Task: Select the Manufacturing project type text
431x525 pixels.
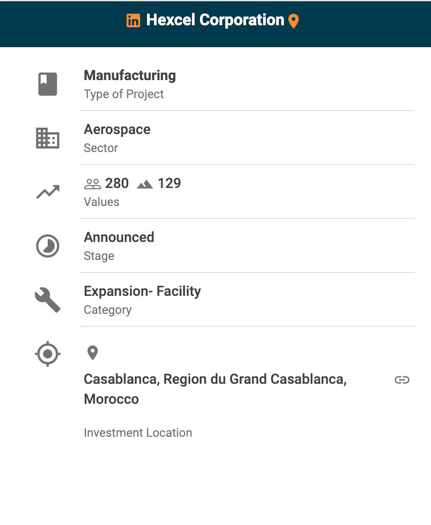Action: [130, 75]
